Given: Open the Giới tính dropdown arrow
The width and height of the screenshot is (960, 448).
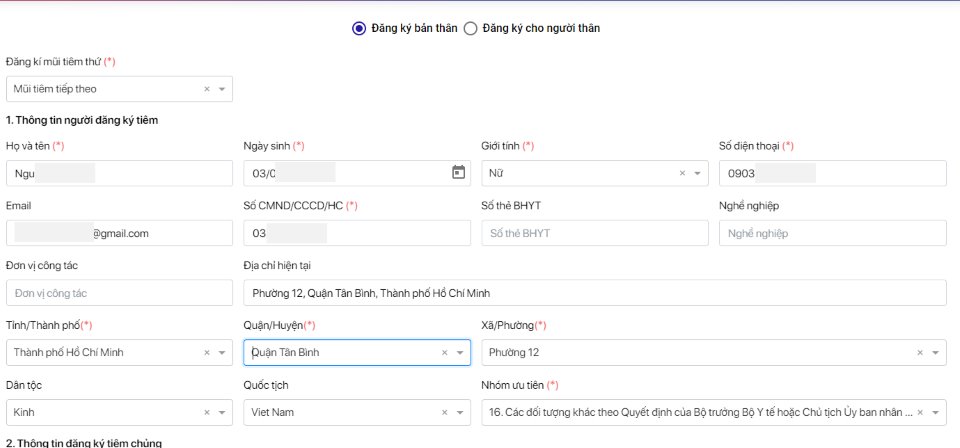Looking at the screenshot, I should point(698,173).
